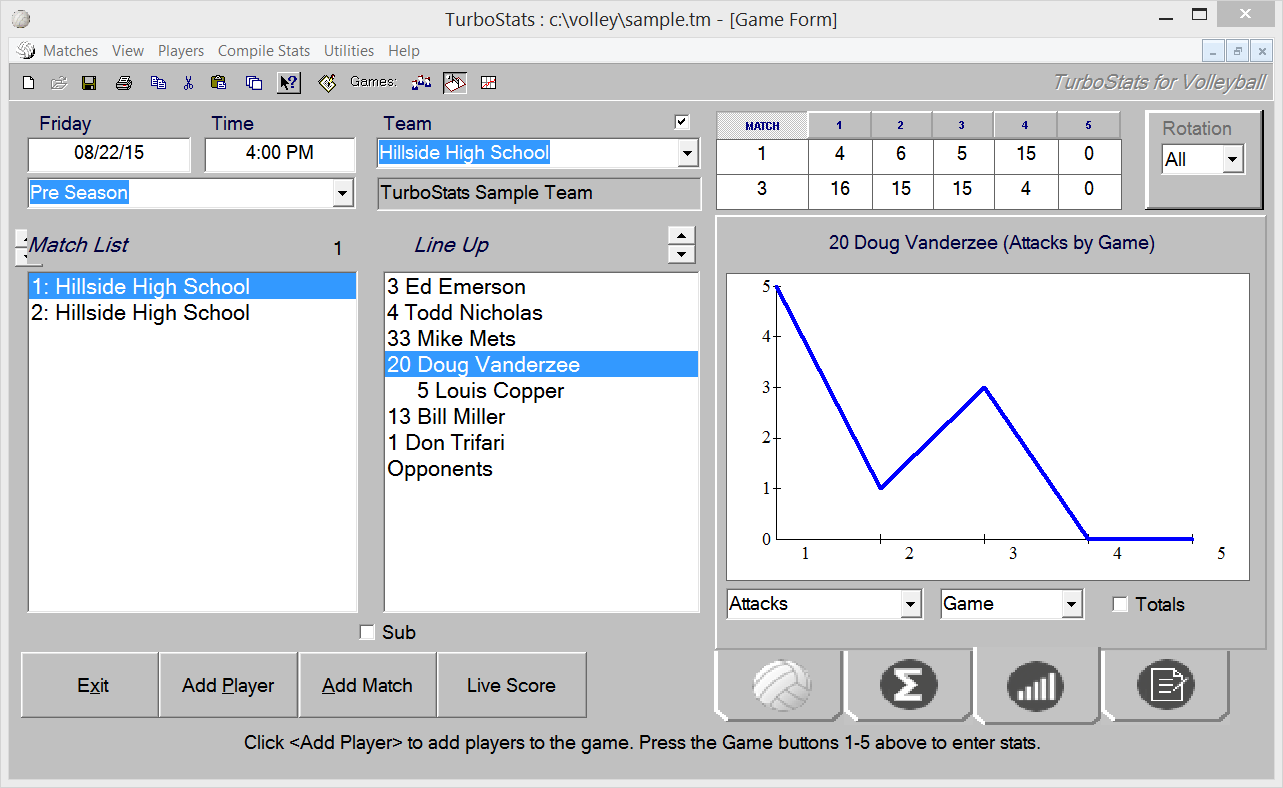Screen dimensions: 1283x788
Task: Click the Live Score button
Action: tap(511, 686)
